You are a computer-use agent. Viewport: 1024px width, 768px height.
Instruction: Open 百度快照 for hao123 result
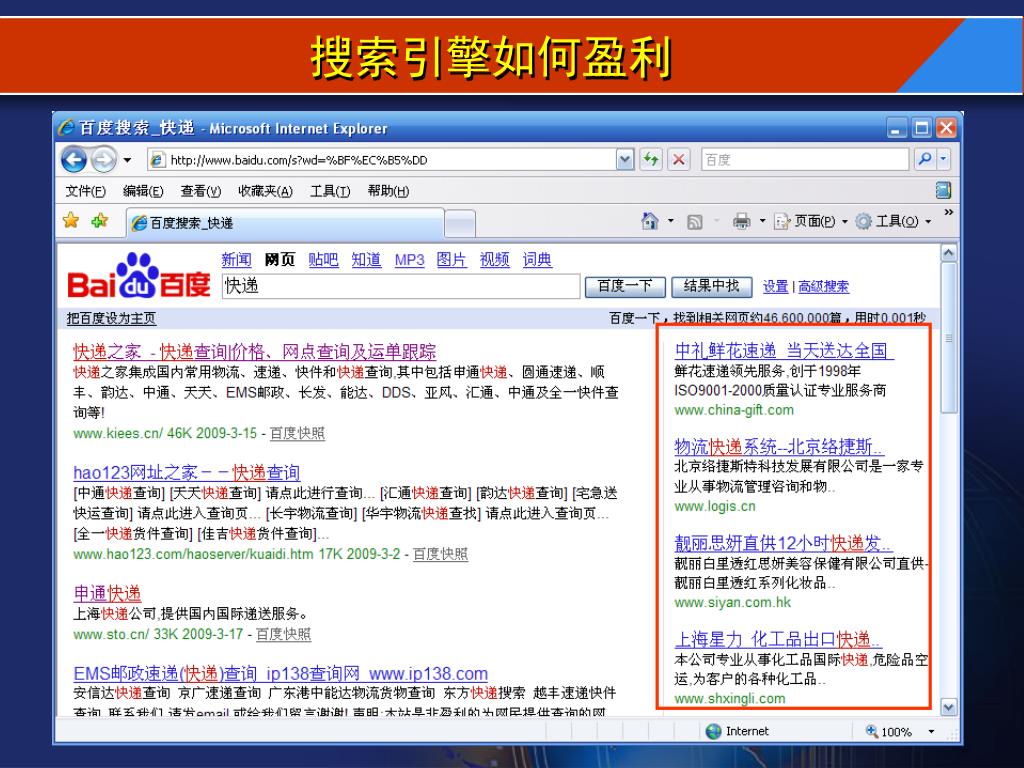(440, 554)
